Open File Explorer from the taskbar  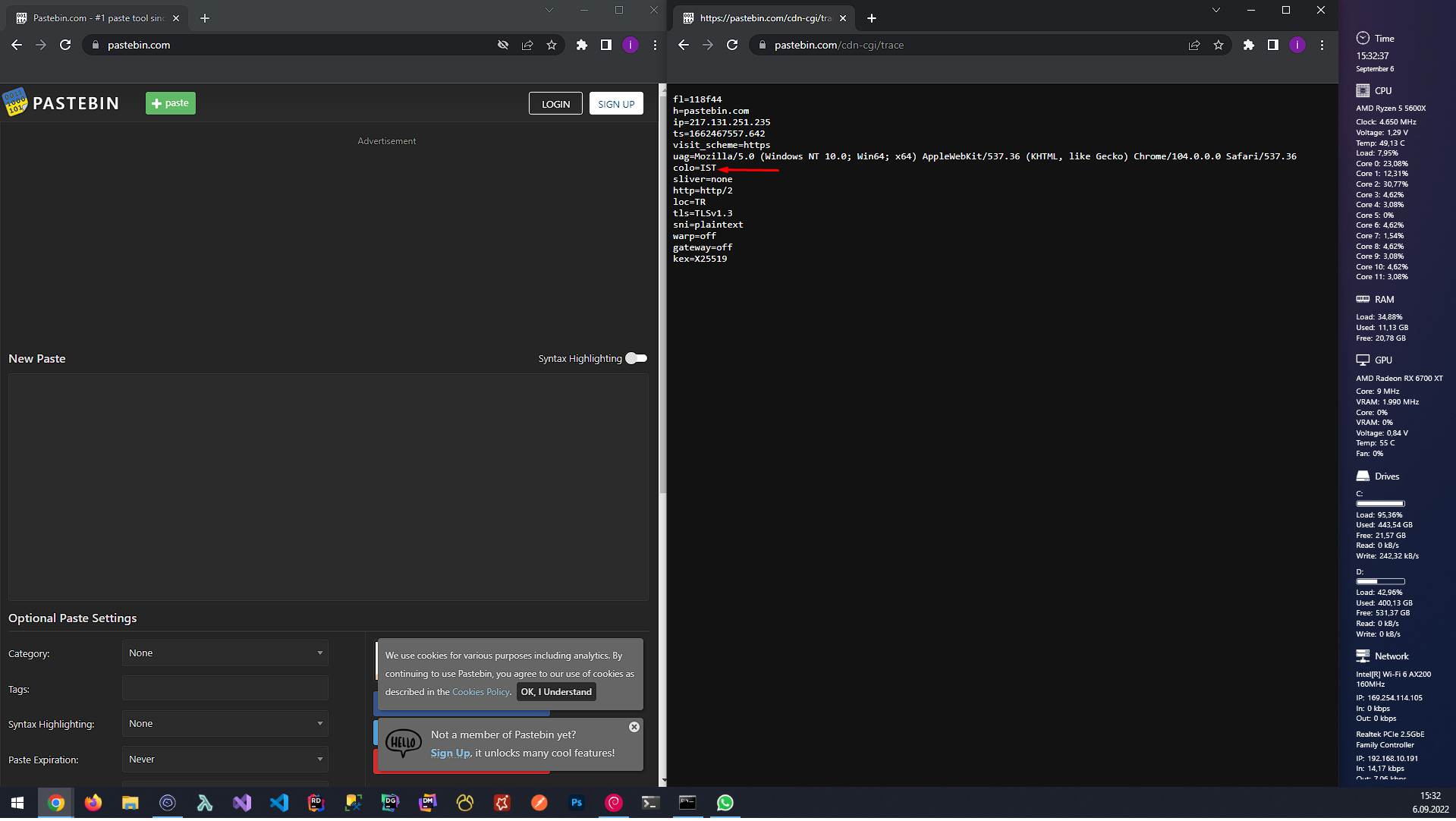pos(131,803)
